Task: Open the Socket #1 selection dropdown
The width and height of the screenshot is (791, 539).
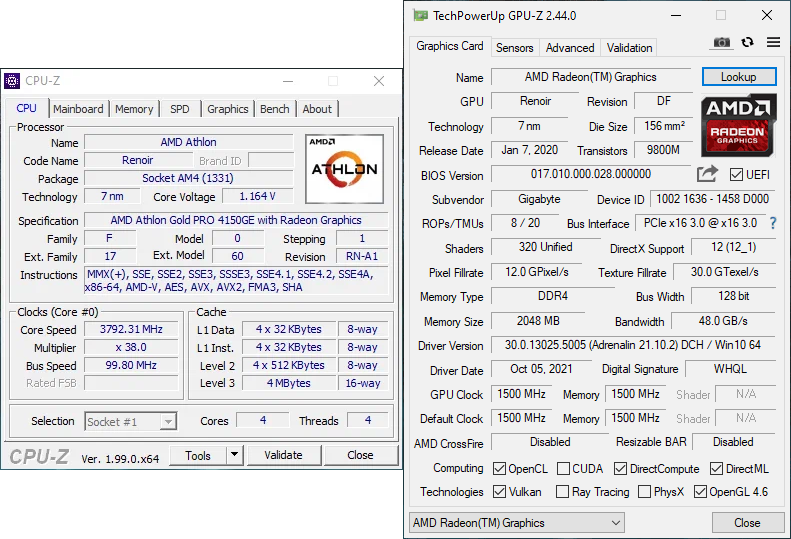Action: click(130, 422)
